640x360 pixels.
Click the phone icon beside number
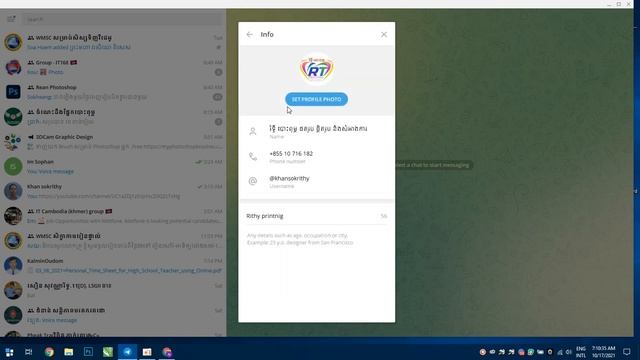(x=253, y=156)
